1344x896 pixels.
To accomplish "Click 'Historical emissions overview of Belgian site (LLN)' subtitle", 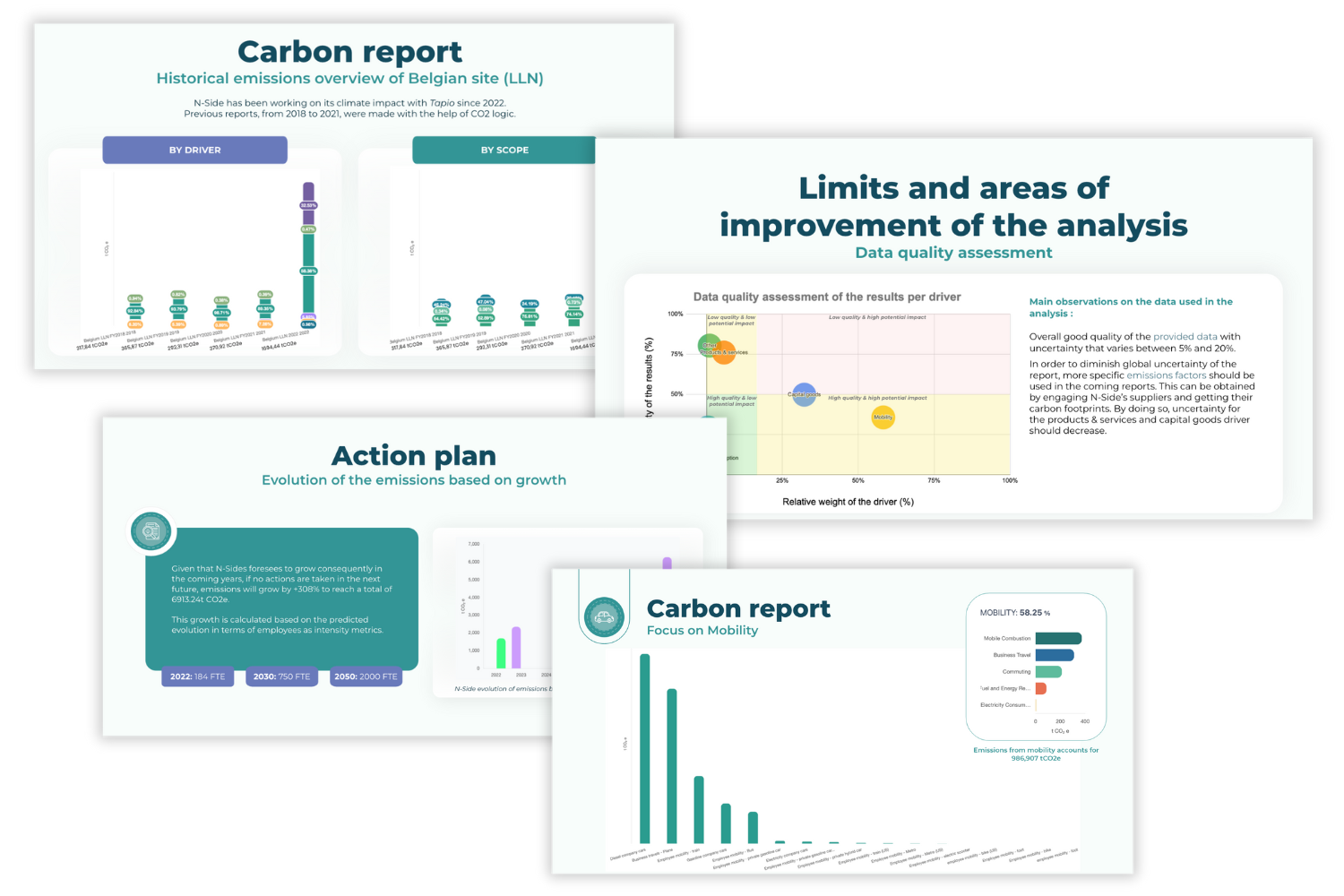I will pyautogui.click(x=350, y=78).
